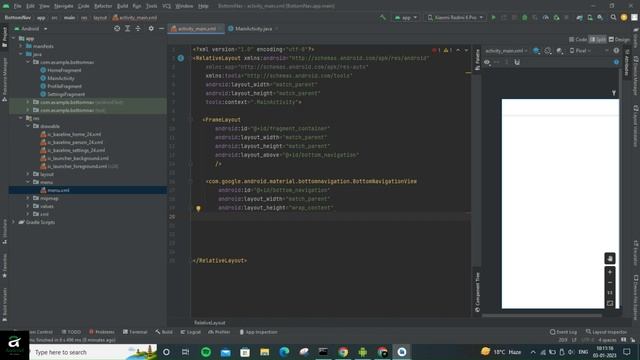Screen dimensions: 640x360
Task: Open the Logcat tool window
Action: point(191,332)
